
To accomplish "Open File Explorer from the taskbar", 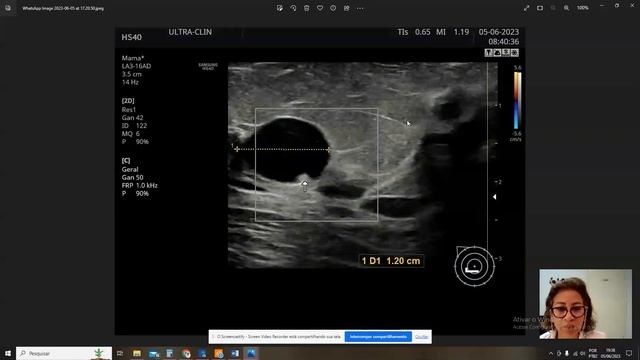I will [x=137, y=353].
